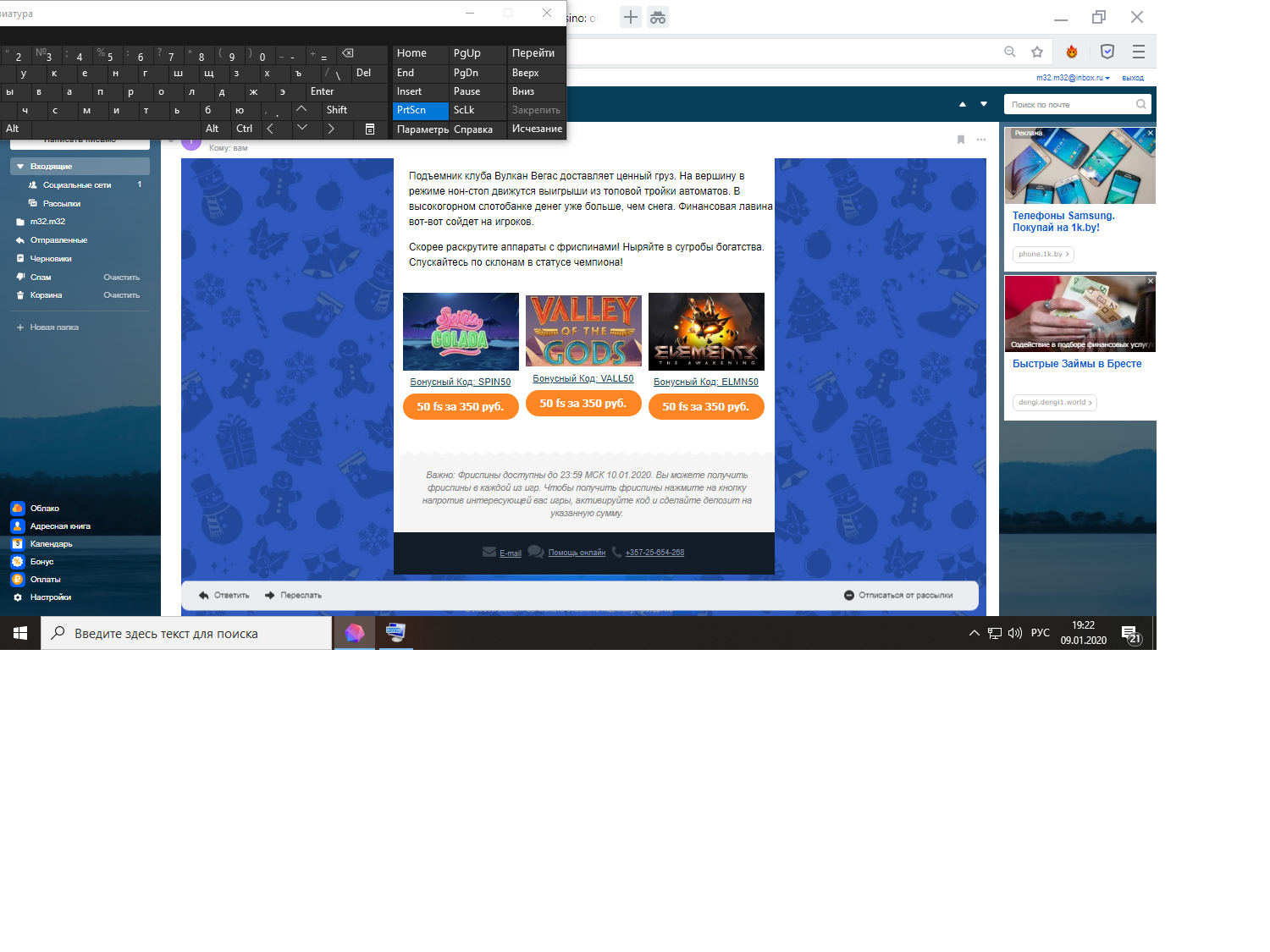Image resolution: width=1270 pixels, height=952 pixels.
Task: Click the выход logout link
Action: (1133, 78)
